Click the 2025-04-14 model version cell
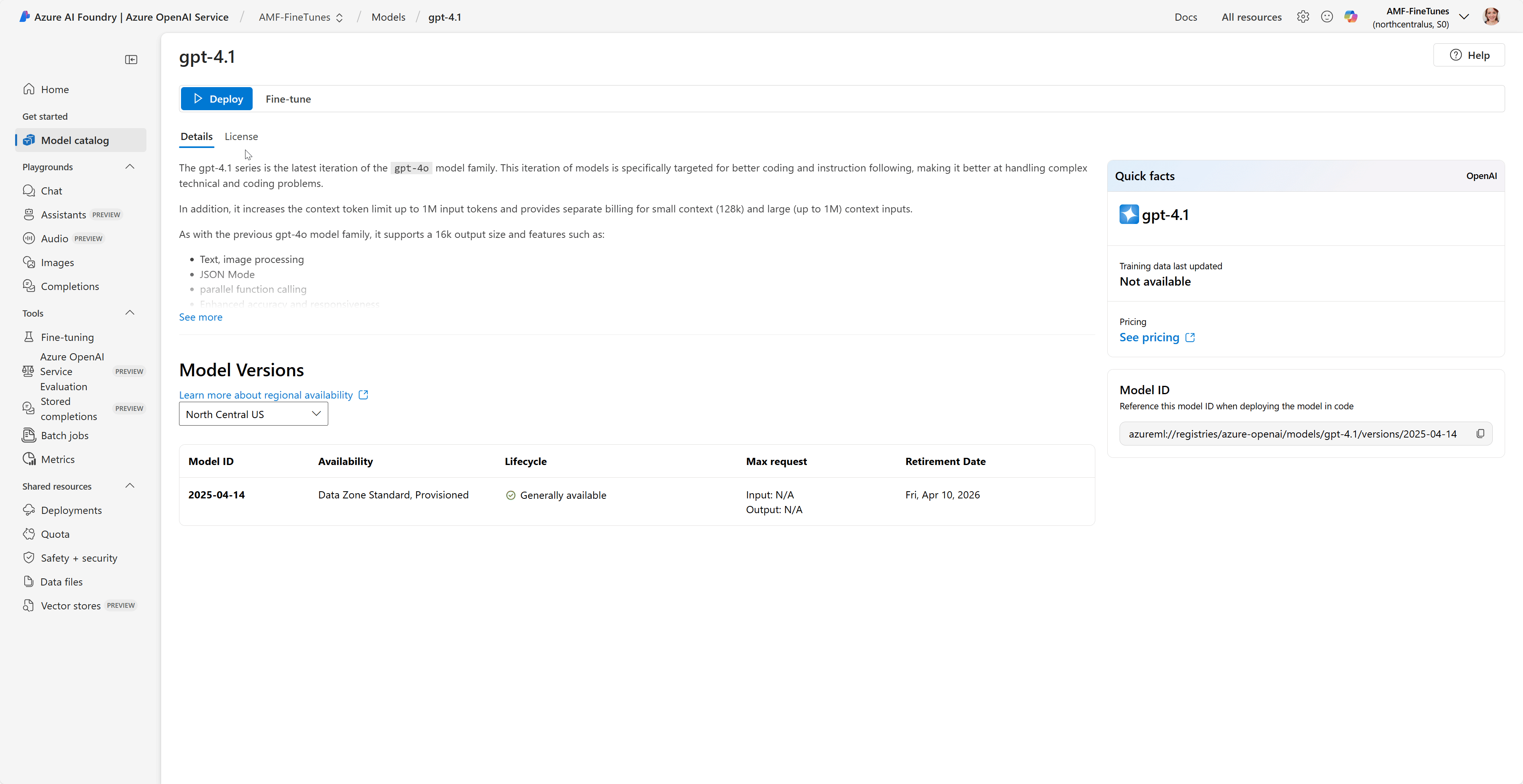 click(216, 495)
